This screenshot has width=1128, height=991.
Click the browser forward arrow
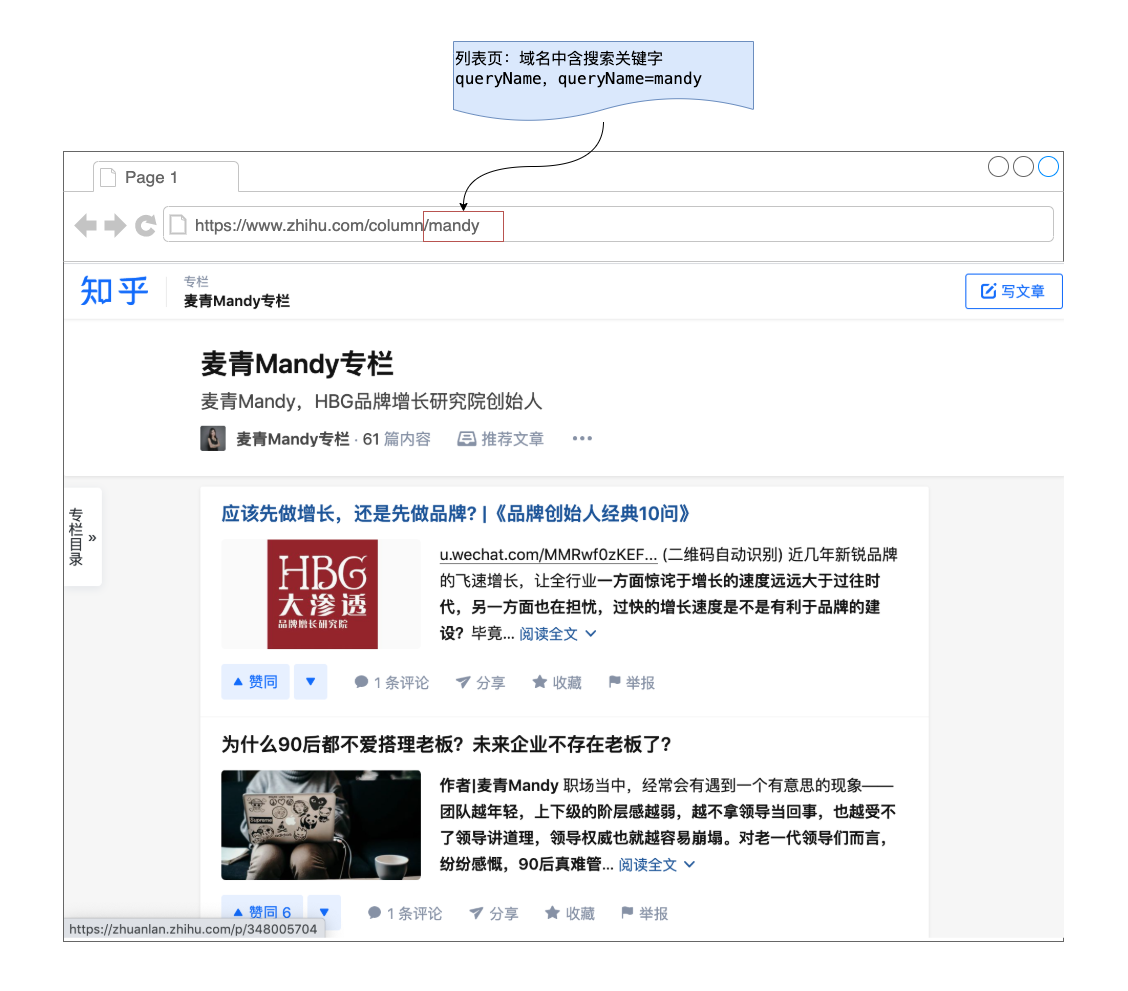[x=115, y=226]
